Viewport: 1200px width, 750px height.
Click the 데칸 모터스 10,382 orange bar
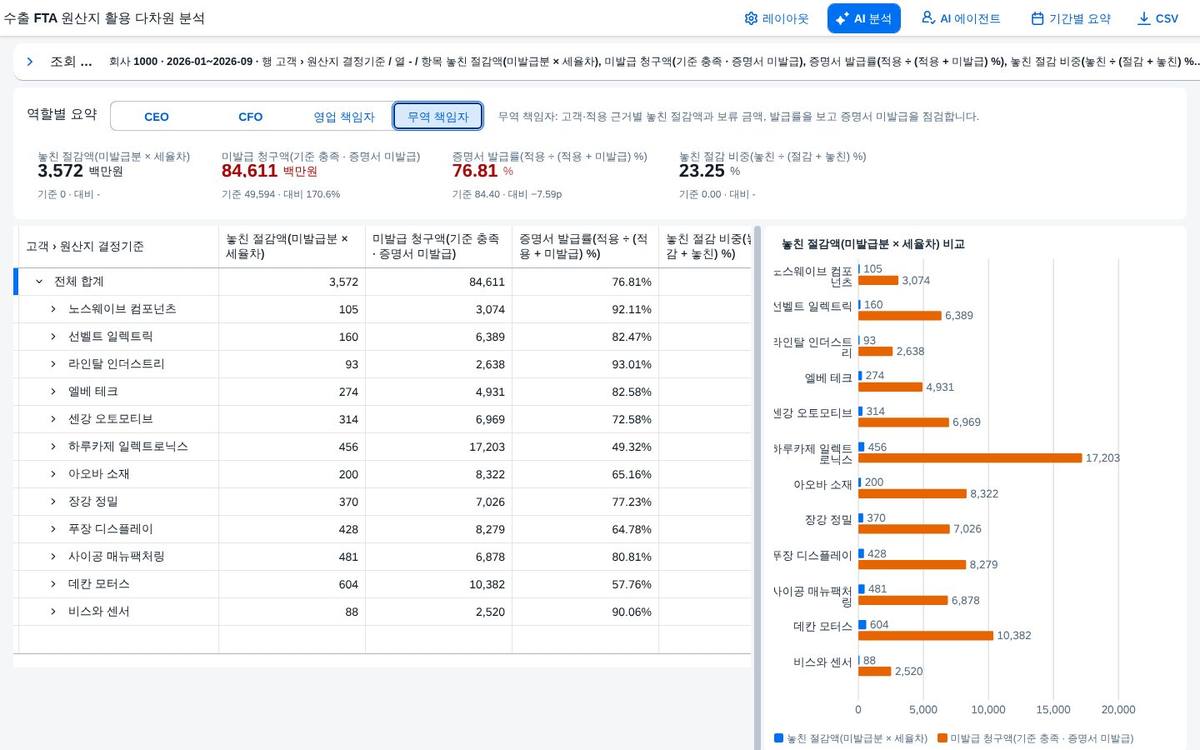(x=925, y=636)
